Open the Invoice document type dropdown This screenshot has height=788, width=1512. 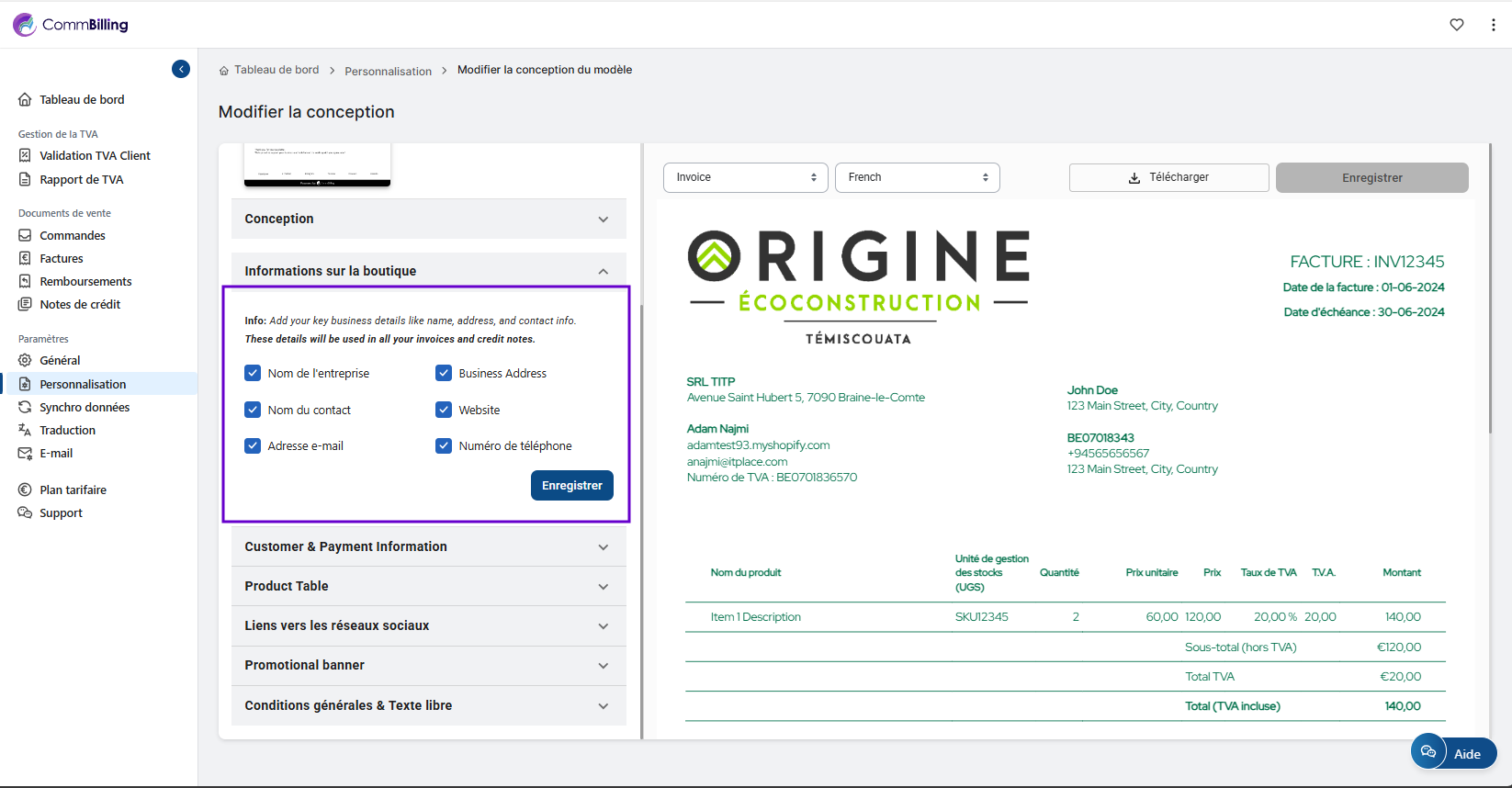[745, 177]
